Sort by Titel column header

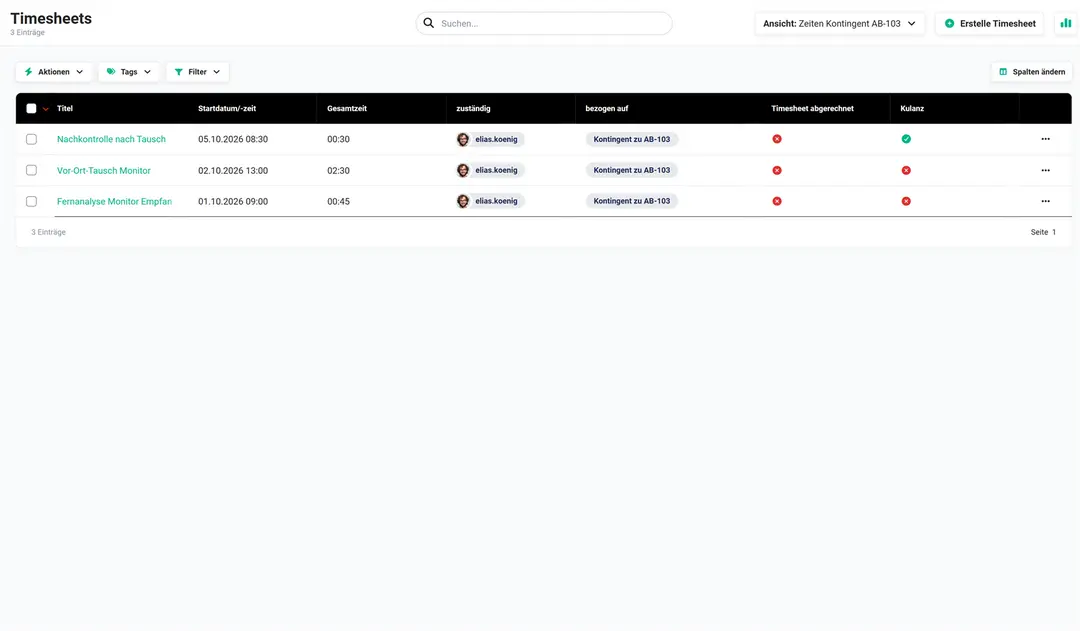[x=65, y=108]
